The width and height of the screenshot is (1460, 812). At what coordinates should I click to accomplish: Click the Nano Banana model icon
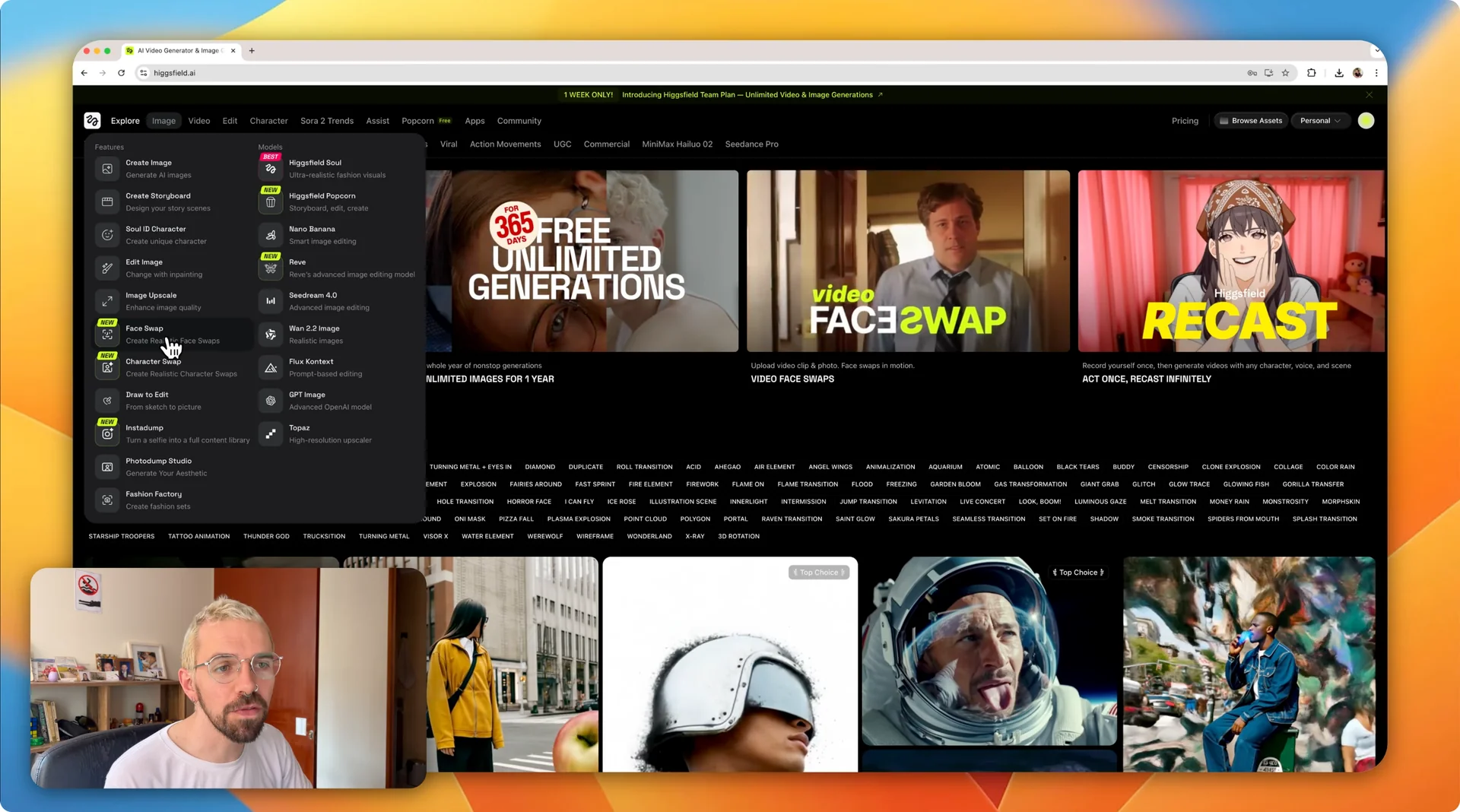tap(271, 235)
